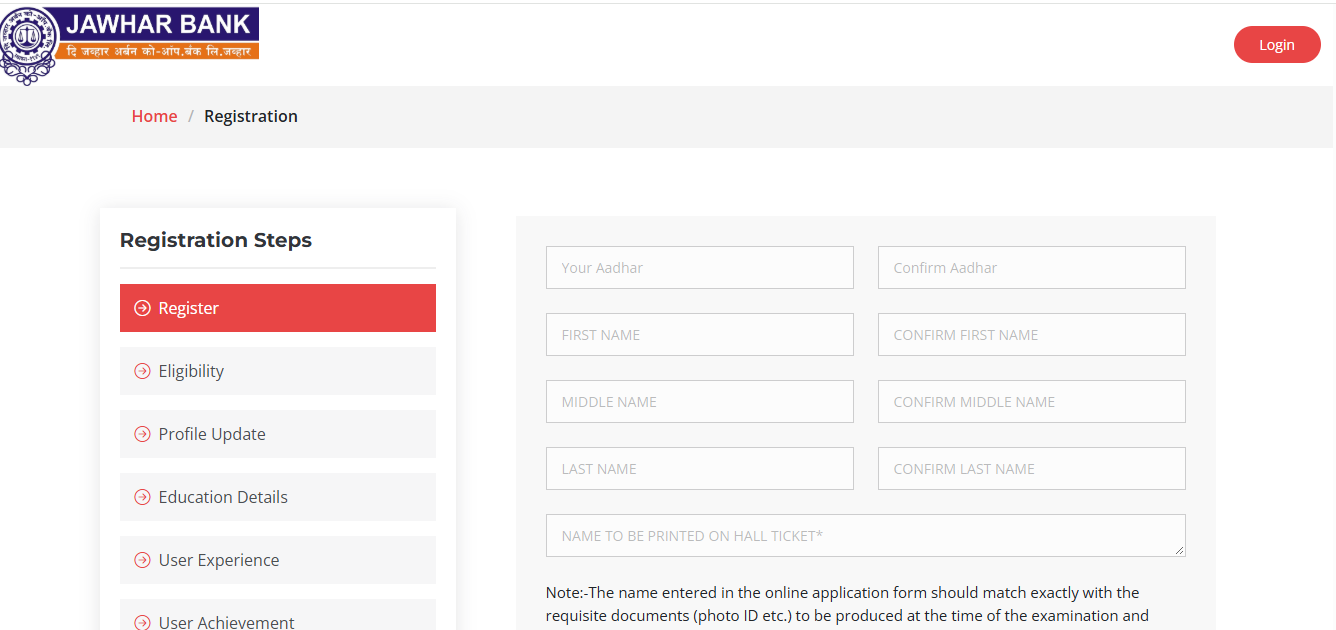
Task: Click the arrow icon beside Education Details
Action: point(142,497)
